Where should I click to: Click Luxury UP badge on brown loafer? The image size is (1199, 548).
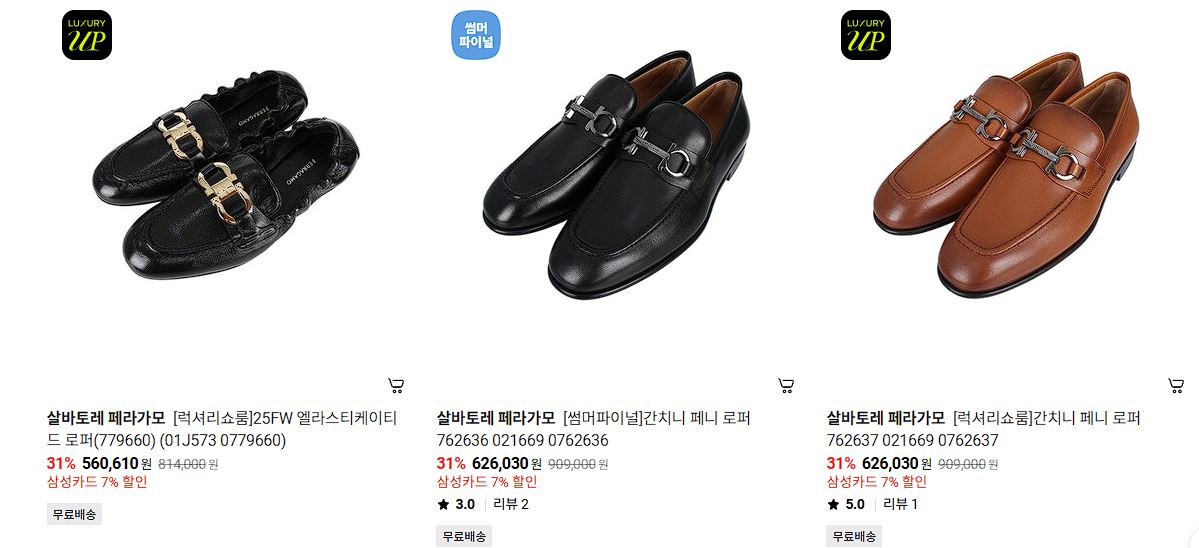tap(866, 34)
